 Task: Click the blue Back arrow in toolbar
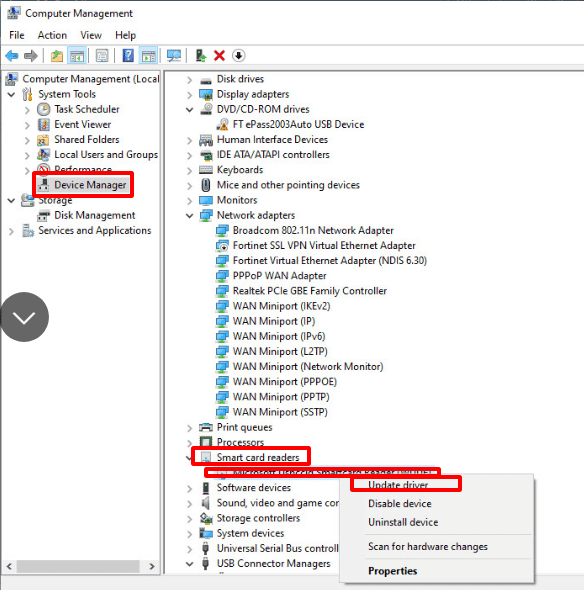click(12, 56)
